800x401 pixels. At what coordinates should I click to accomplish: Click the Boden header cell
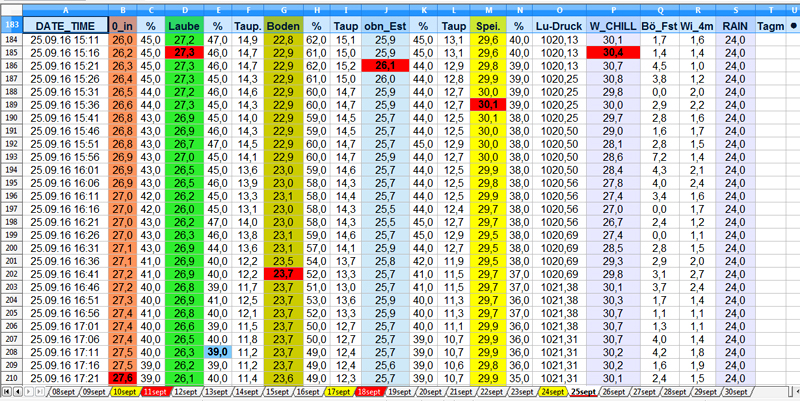284,26
